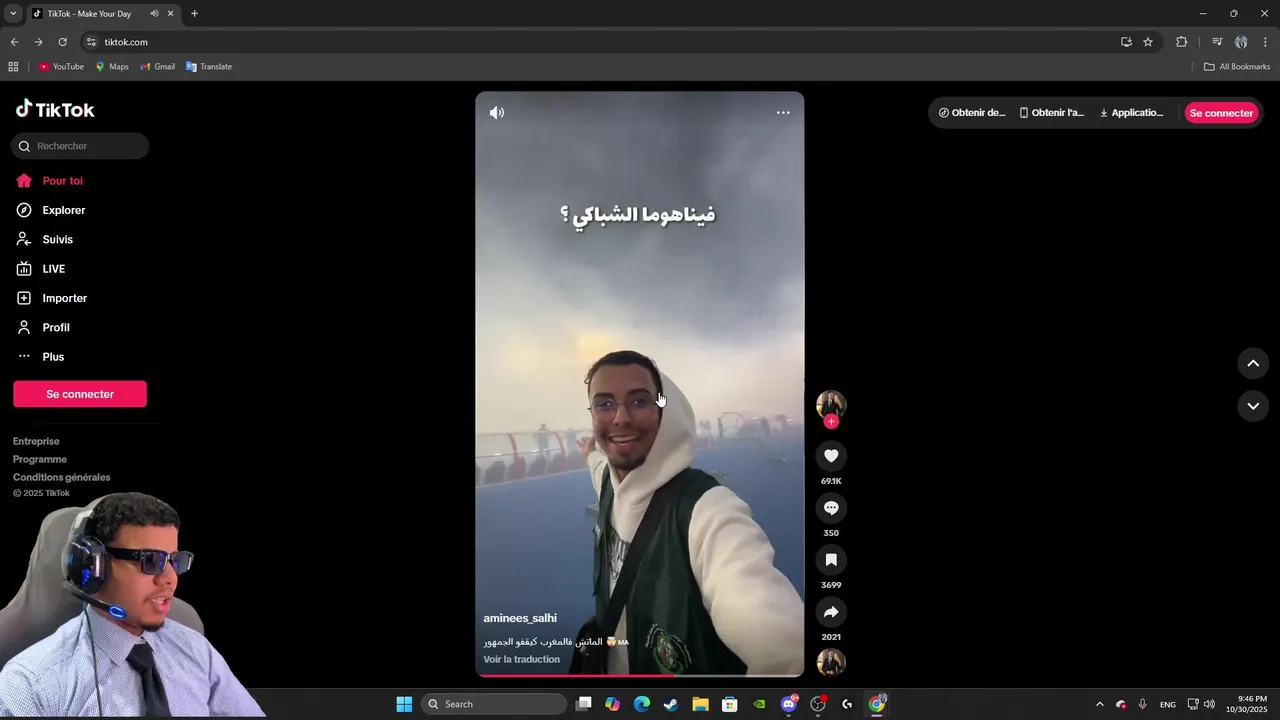Viewport: 1280px width, 720px height.
Task: Open Chrome apps grid shortcut
Action: coord(13,67)
